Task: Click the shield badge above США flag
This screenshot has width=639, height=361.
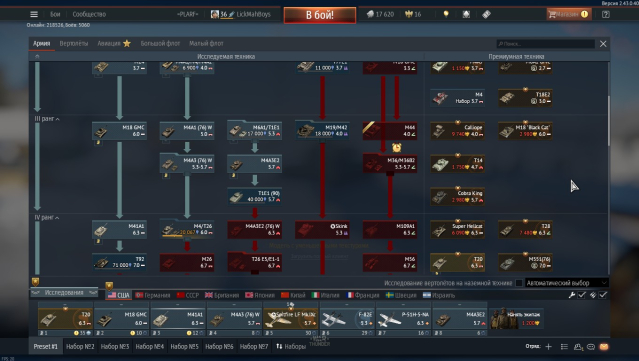Action: coord(109,286)
